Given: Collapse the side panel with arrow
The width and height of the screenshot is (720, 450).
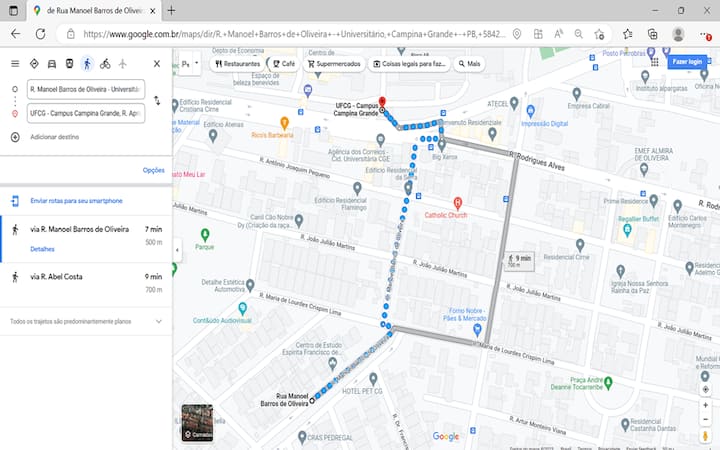Looking at the screenshot, I should [177, 249].
